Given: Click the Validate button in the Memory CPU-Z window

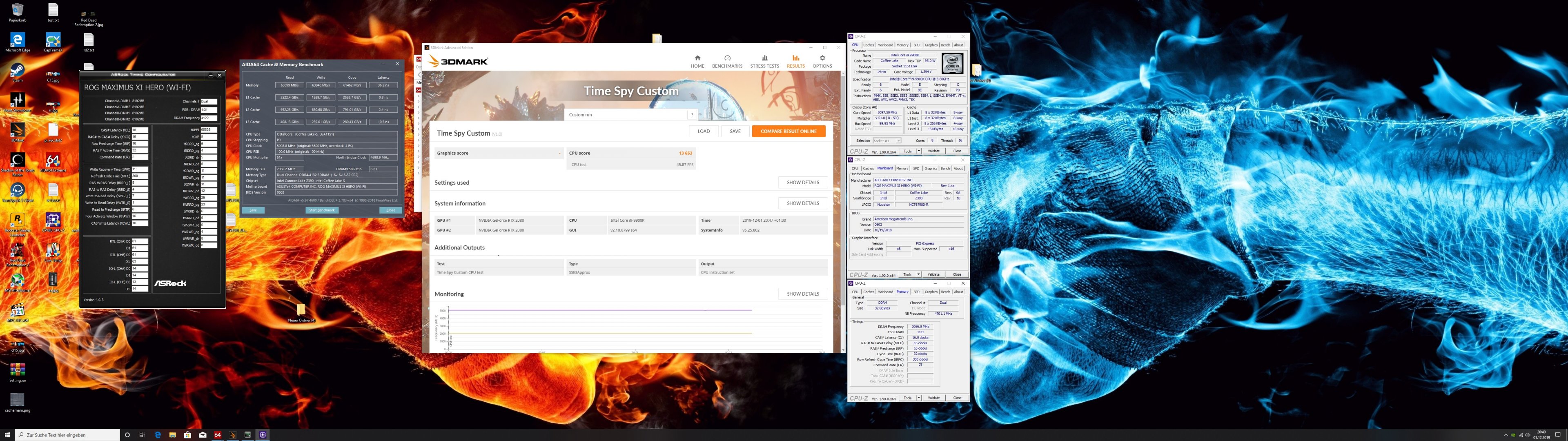Looking at the screenshot, I should [x=934, y=398].
